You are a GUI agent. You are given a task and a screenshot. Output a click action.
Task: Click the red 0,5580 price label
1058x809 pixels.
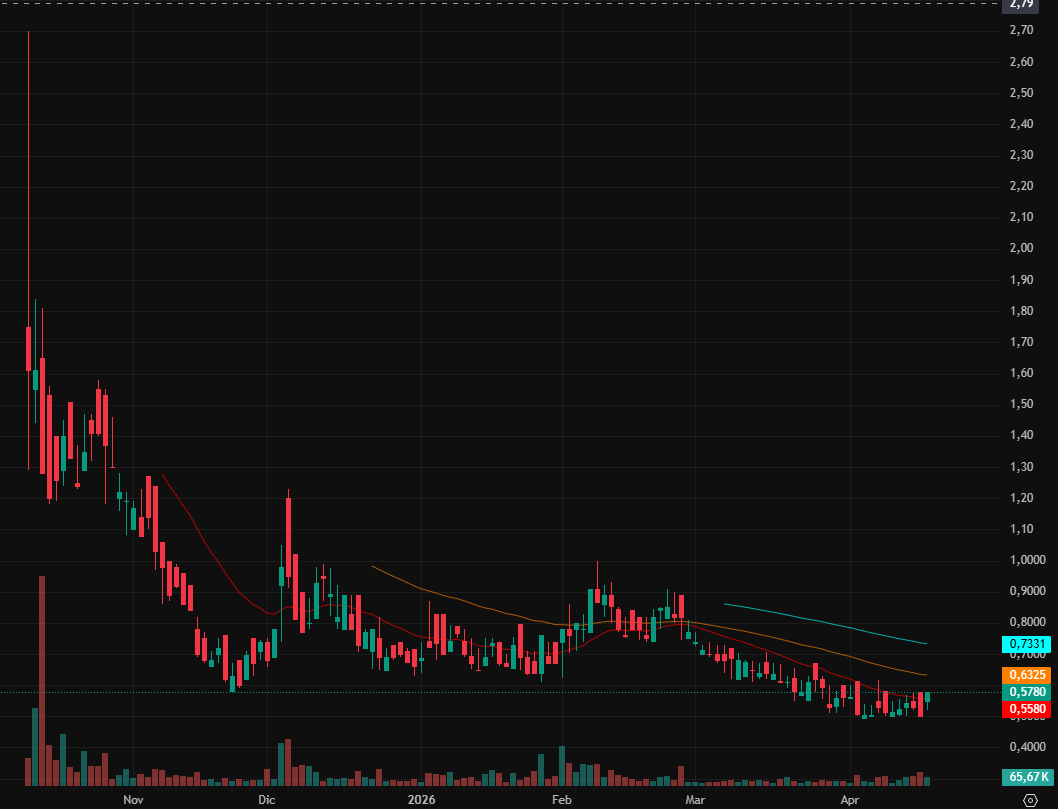click(x=1026, y=708)
